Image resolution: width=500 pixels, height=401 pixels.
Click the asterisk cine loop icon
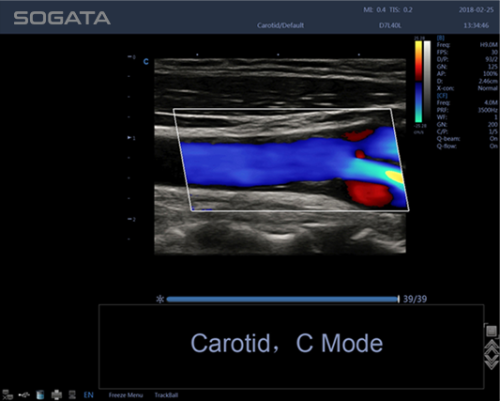[160, 299]
